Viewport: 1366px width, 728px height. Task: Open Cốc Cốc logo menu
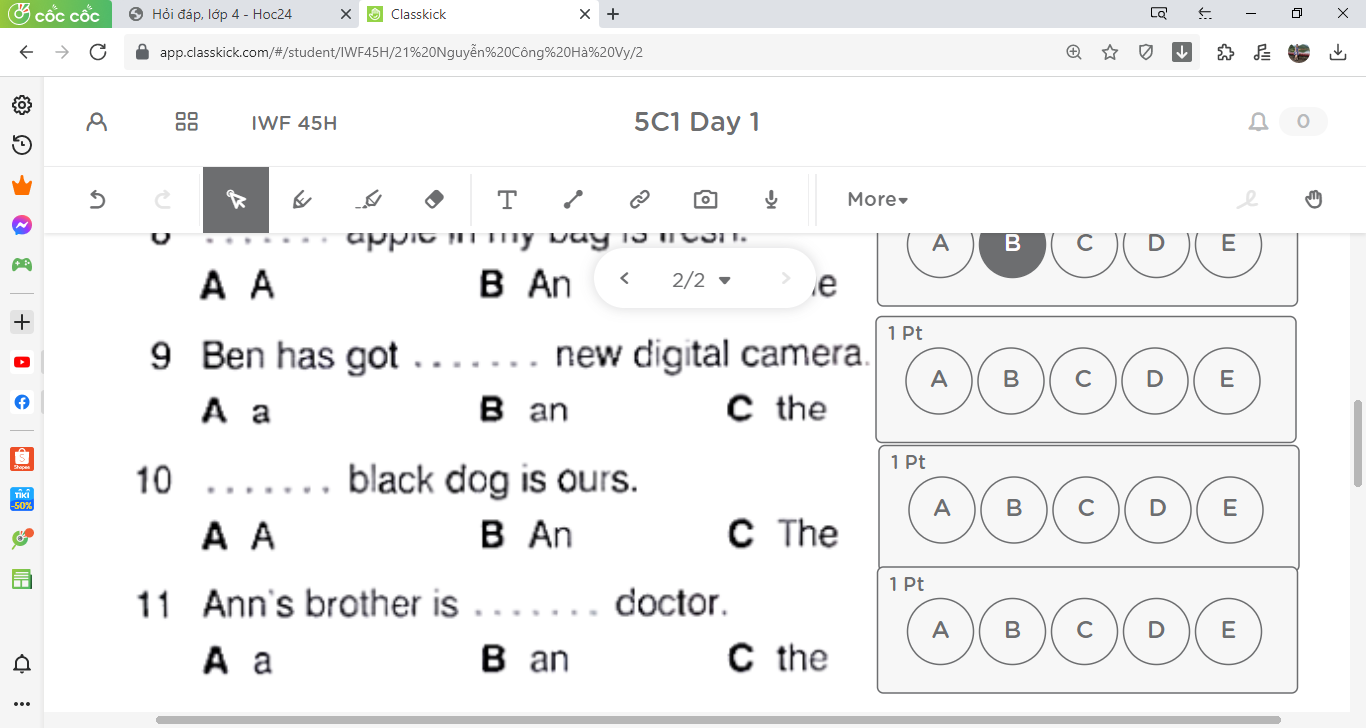(55, 14)
